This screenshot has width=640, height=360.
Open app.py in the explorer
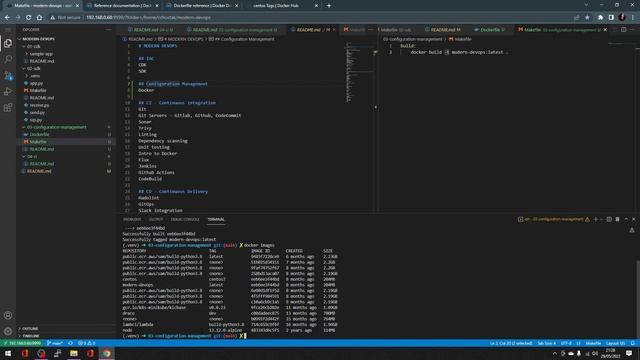tap(36, 83)
